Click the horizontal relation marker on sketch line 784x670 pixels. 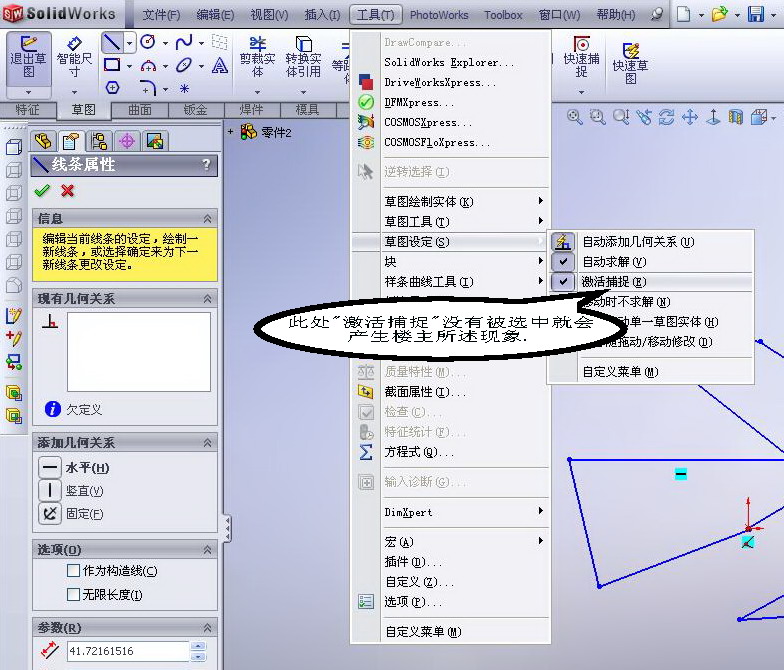click(x=680, y=474)
